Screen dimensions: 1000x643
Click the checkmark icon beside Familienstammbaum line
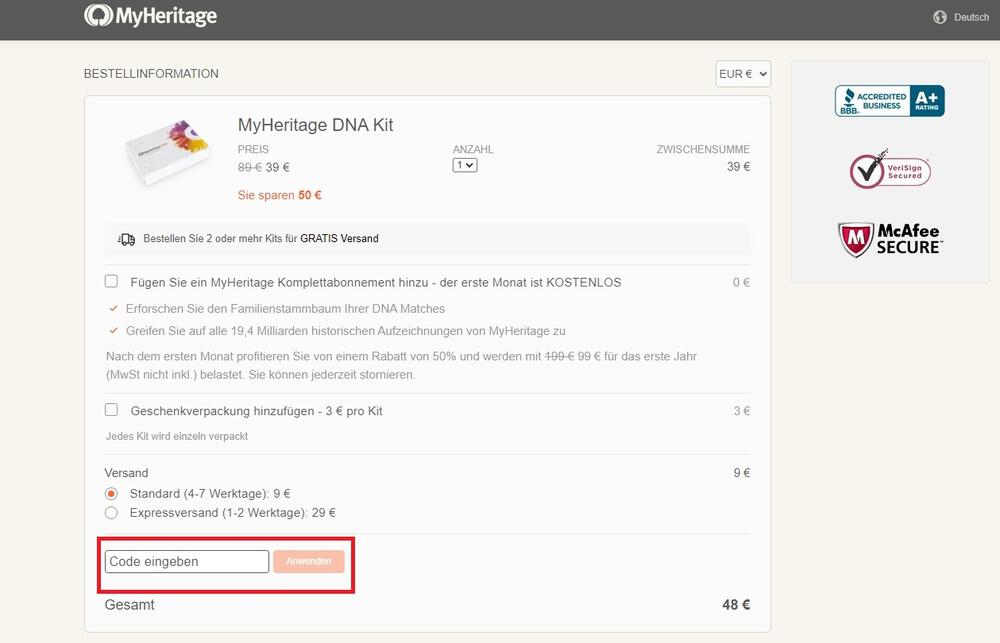click(x=114, y=308)
